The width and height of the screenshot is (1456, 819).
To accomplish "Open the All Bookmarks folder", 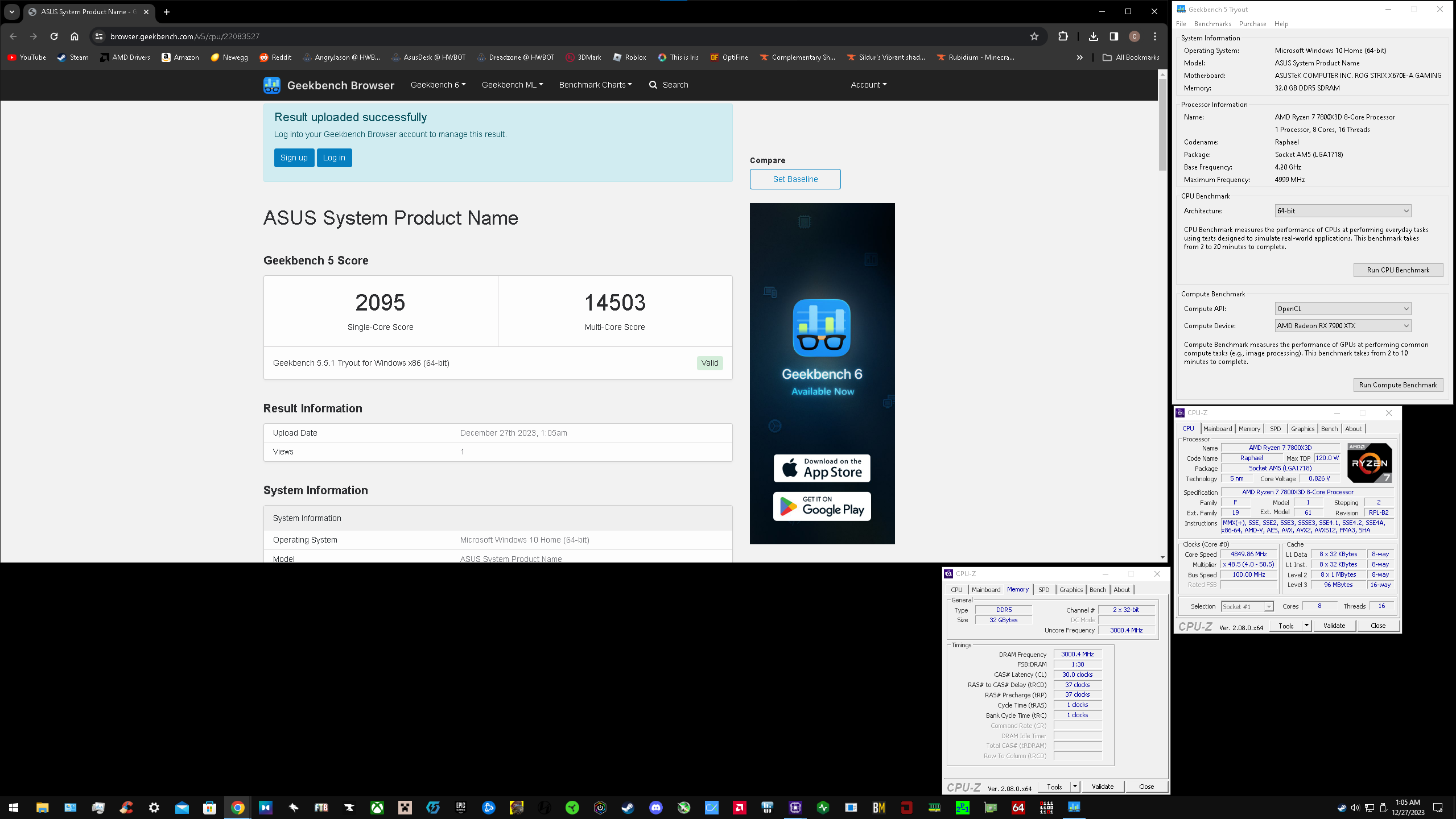I will coord(1131,57).
